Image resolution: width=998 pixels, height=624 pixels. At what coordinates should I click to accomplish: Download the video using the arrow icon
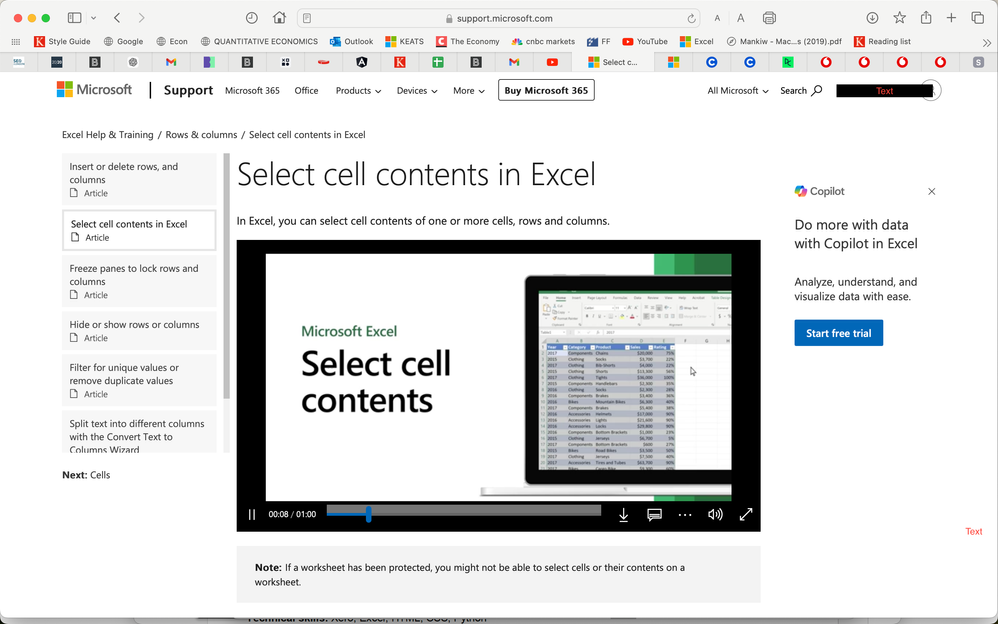624,514
